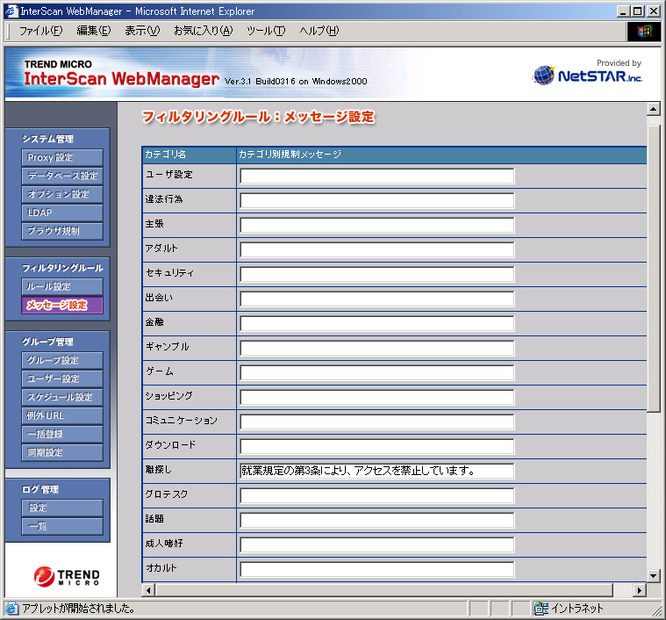The image size is (666, 620).
Task: Open the ヘルプ(H) menu
Action: coord(319,31)
